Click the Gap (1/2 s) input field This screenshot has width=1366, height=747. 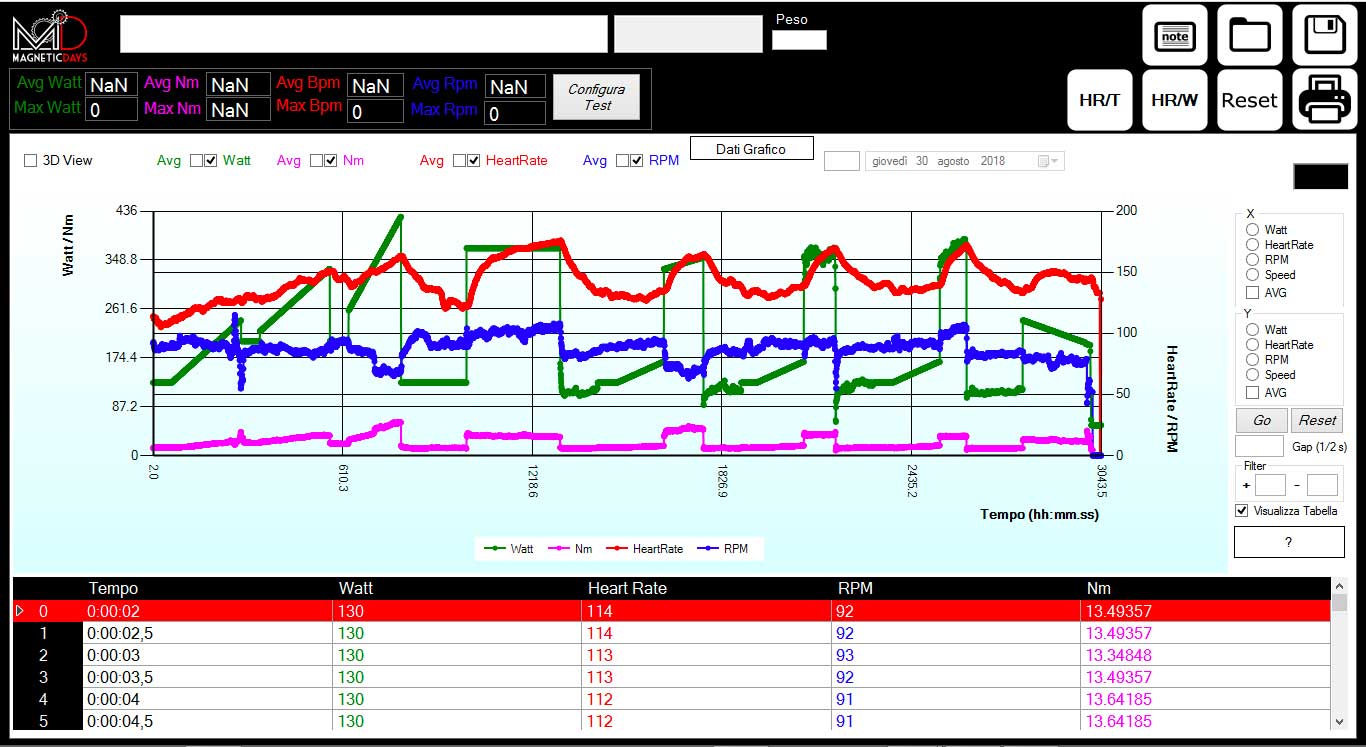[x=1260, y=446]
